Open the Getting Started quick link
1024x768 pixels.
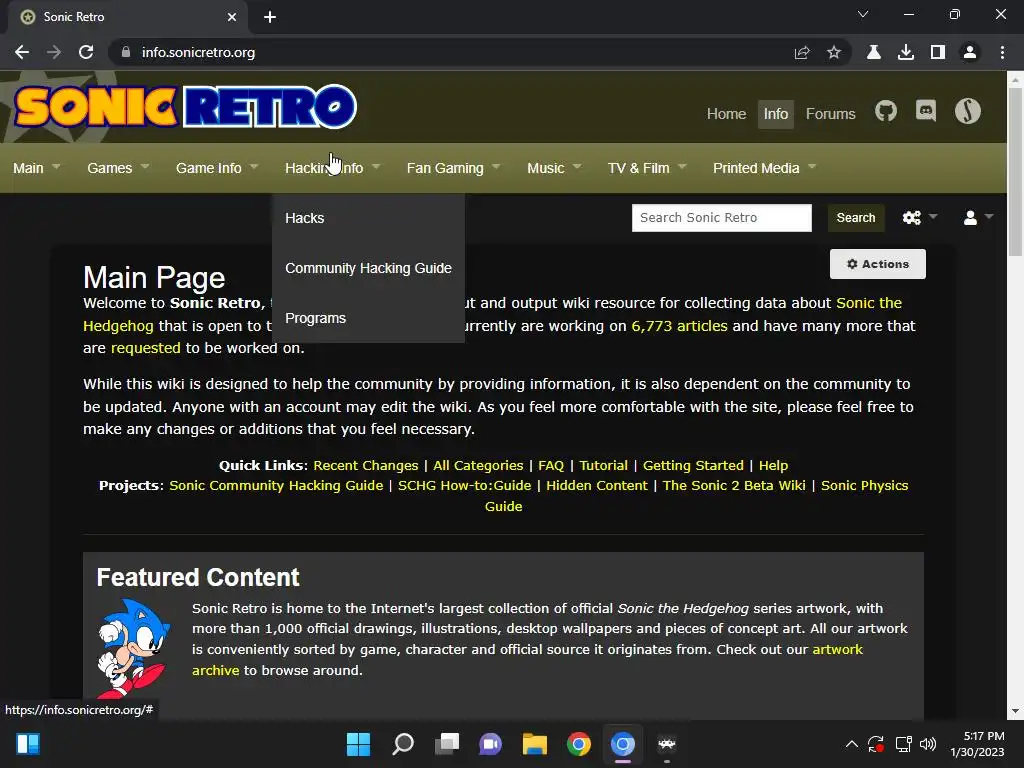tap(693, 466)
